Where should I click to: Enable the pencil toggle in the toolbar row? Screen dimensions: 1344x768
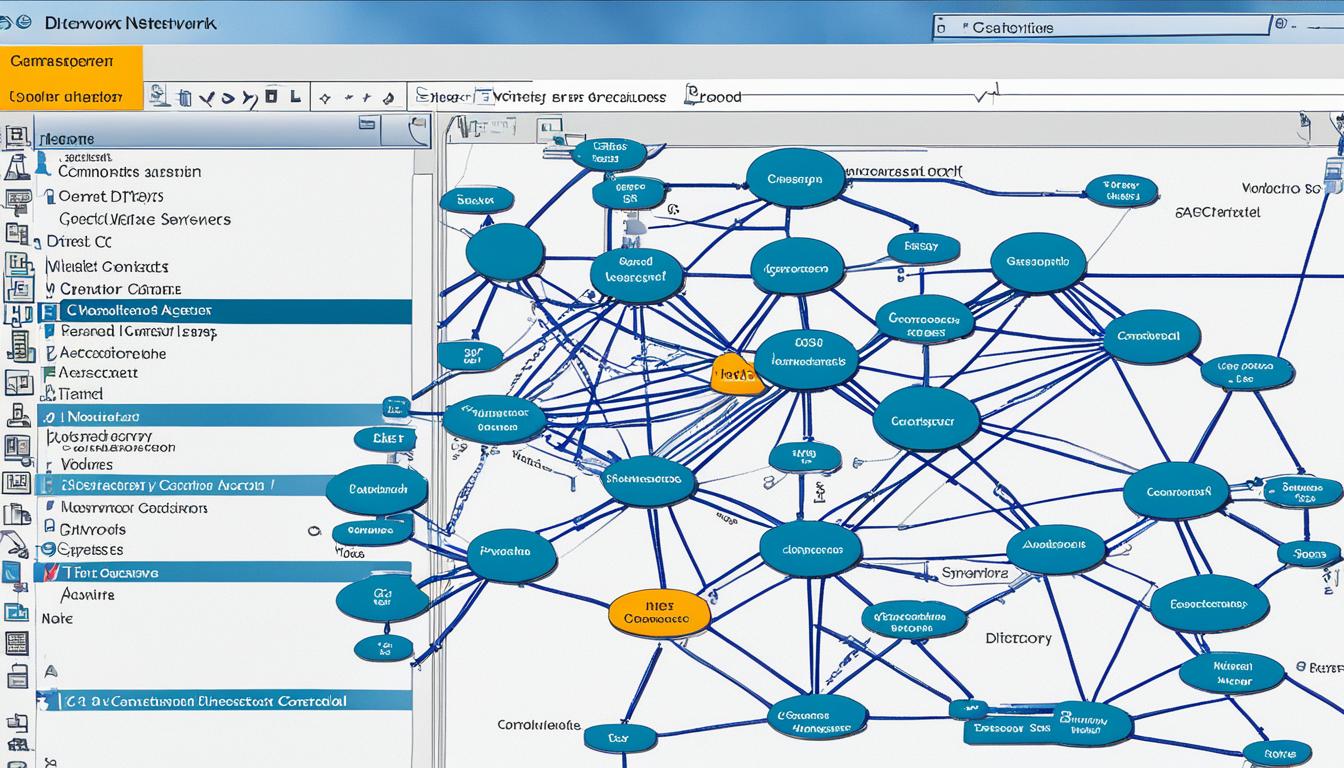click(x=389, y=99)
